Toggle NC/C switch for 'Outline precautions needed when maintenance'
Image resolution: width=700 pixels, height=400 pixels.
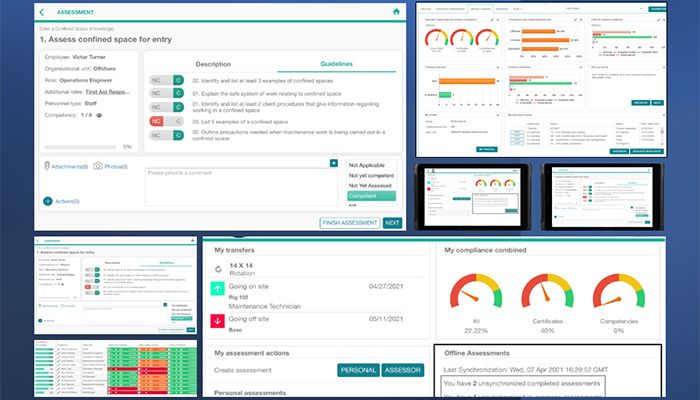[167, 135]
